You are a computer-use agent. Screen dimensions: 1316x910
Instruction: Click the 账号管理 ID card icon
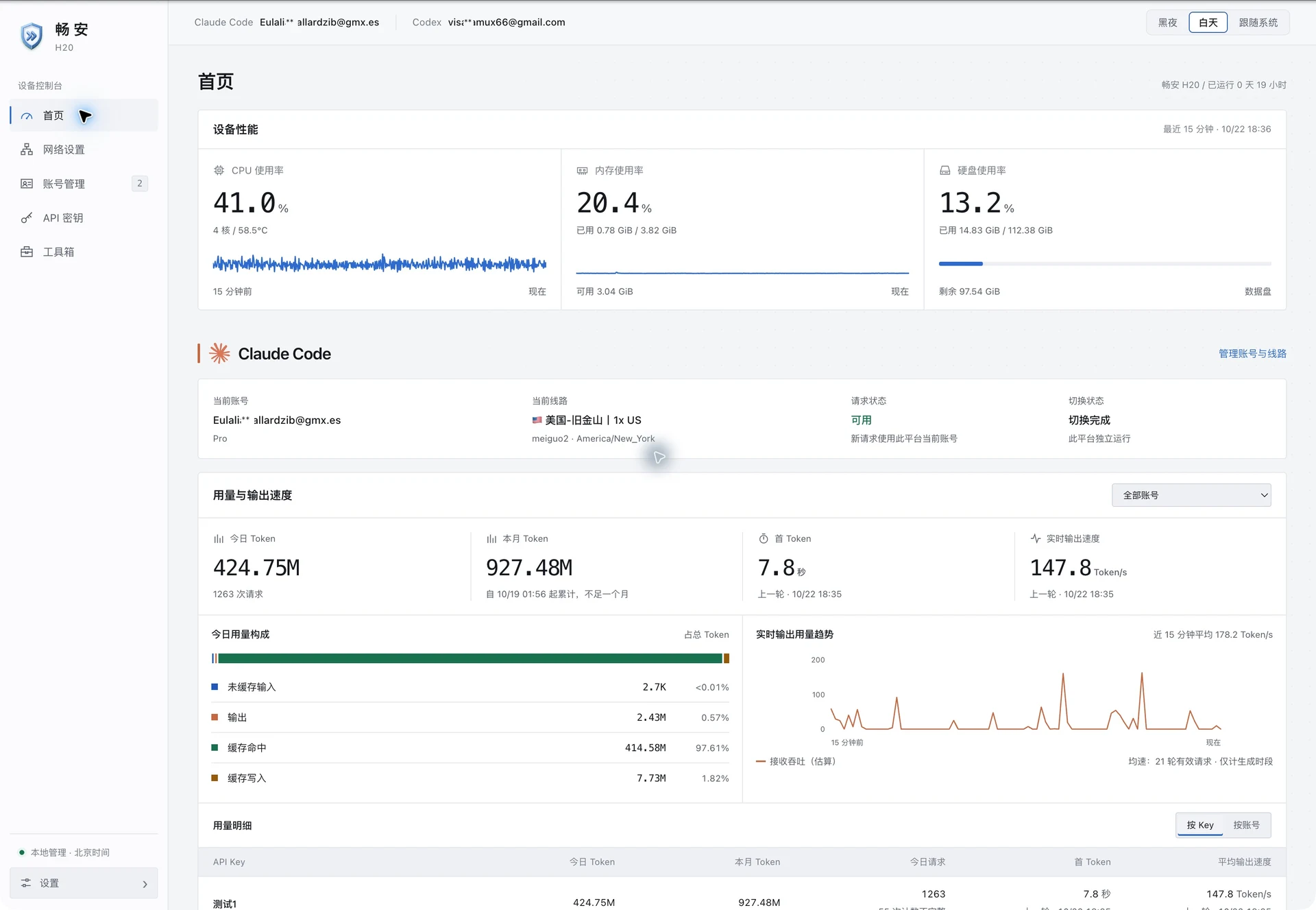click(x=27, y=184)
